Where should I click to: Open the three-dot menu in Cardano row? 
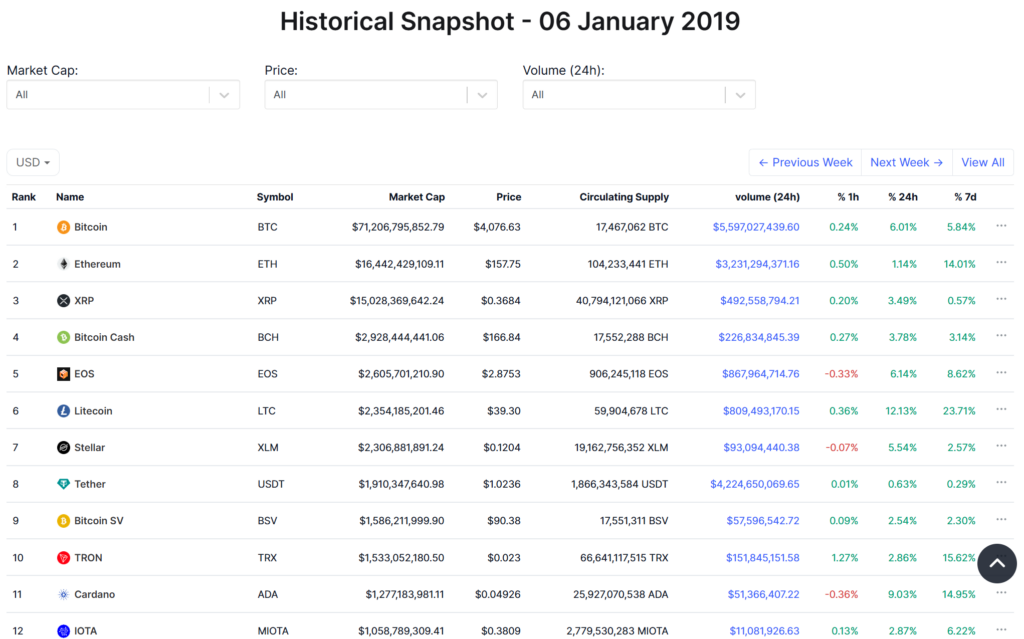1001,593
